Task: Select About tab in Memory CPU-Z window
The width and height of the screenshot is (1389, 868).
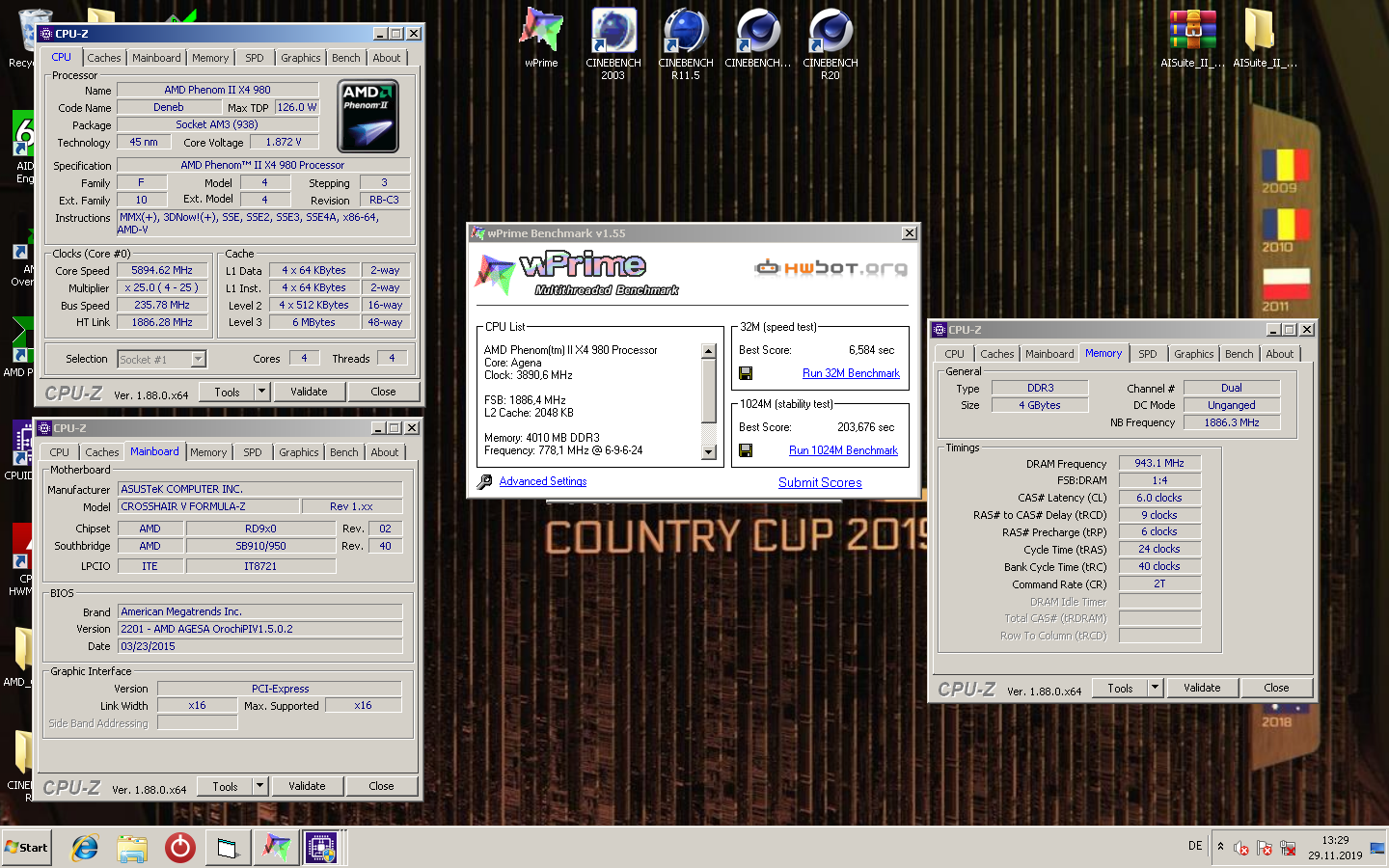Action: click(x=1280, y=354)
